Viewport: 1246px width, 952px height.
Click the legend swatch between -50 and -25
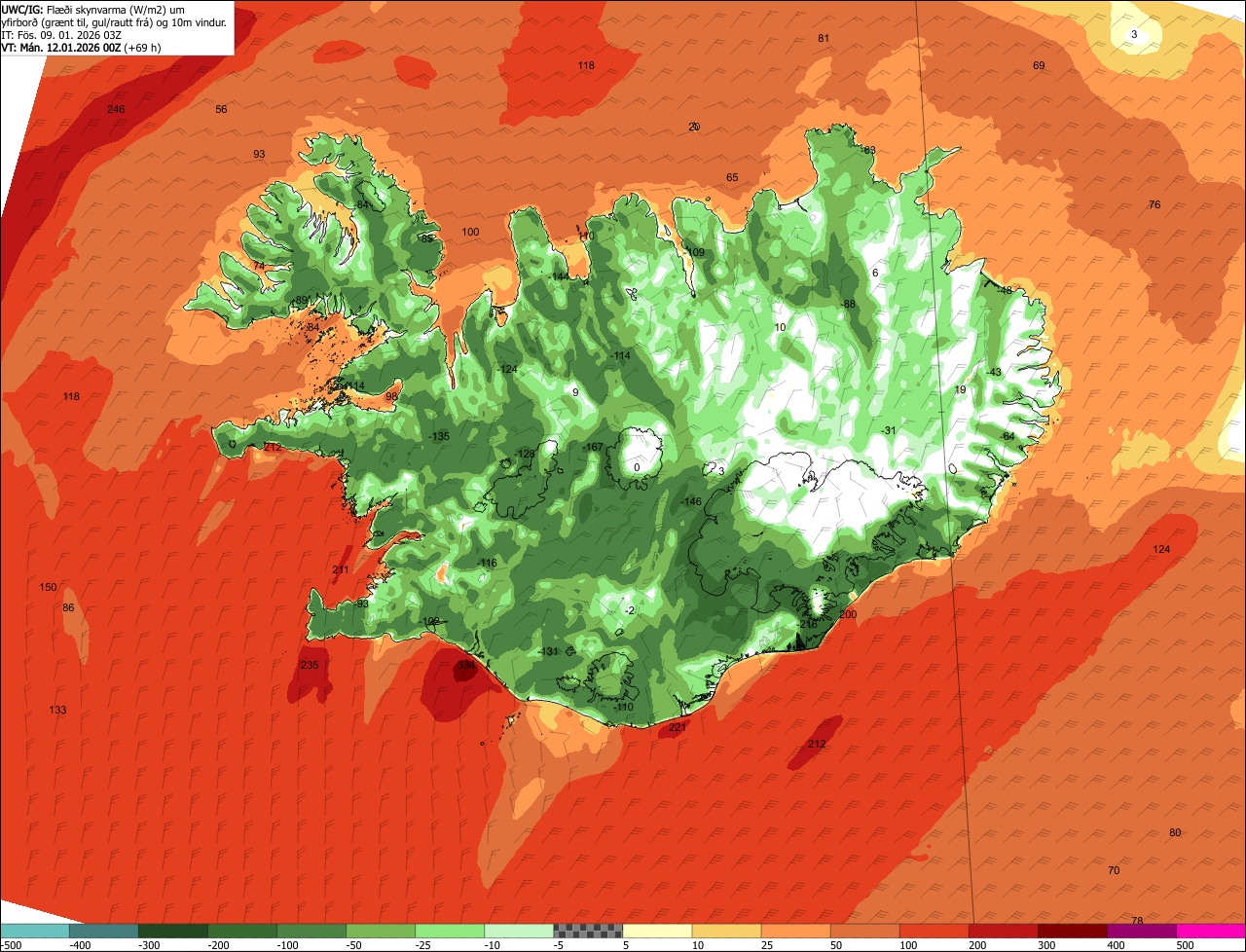coord(381,931)
